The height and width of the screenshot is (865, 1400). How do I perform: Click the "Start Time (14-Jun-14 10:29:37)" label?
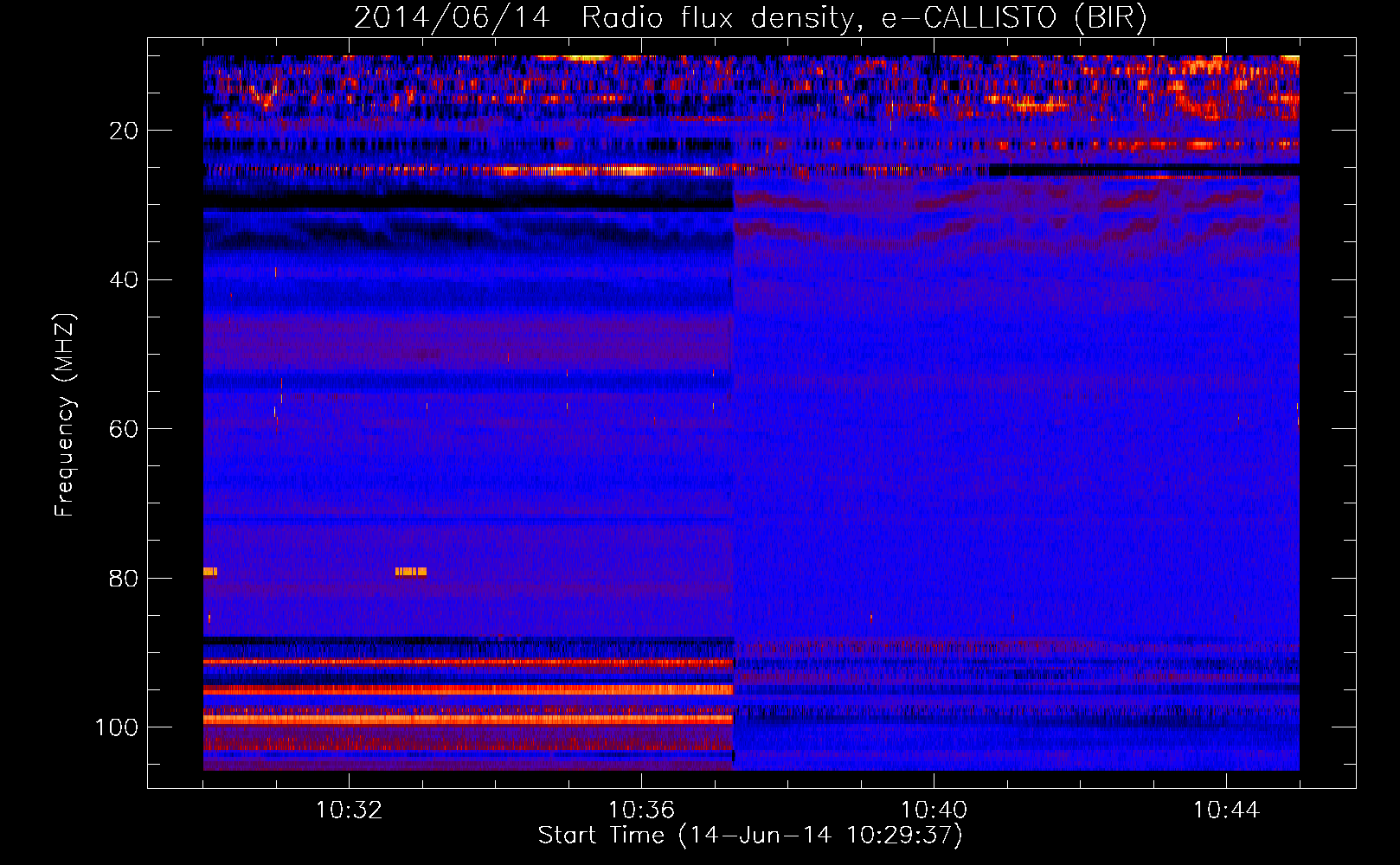pos(750,836)
